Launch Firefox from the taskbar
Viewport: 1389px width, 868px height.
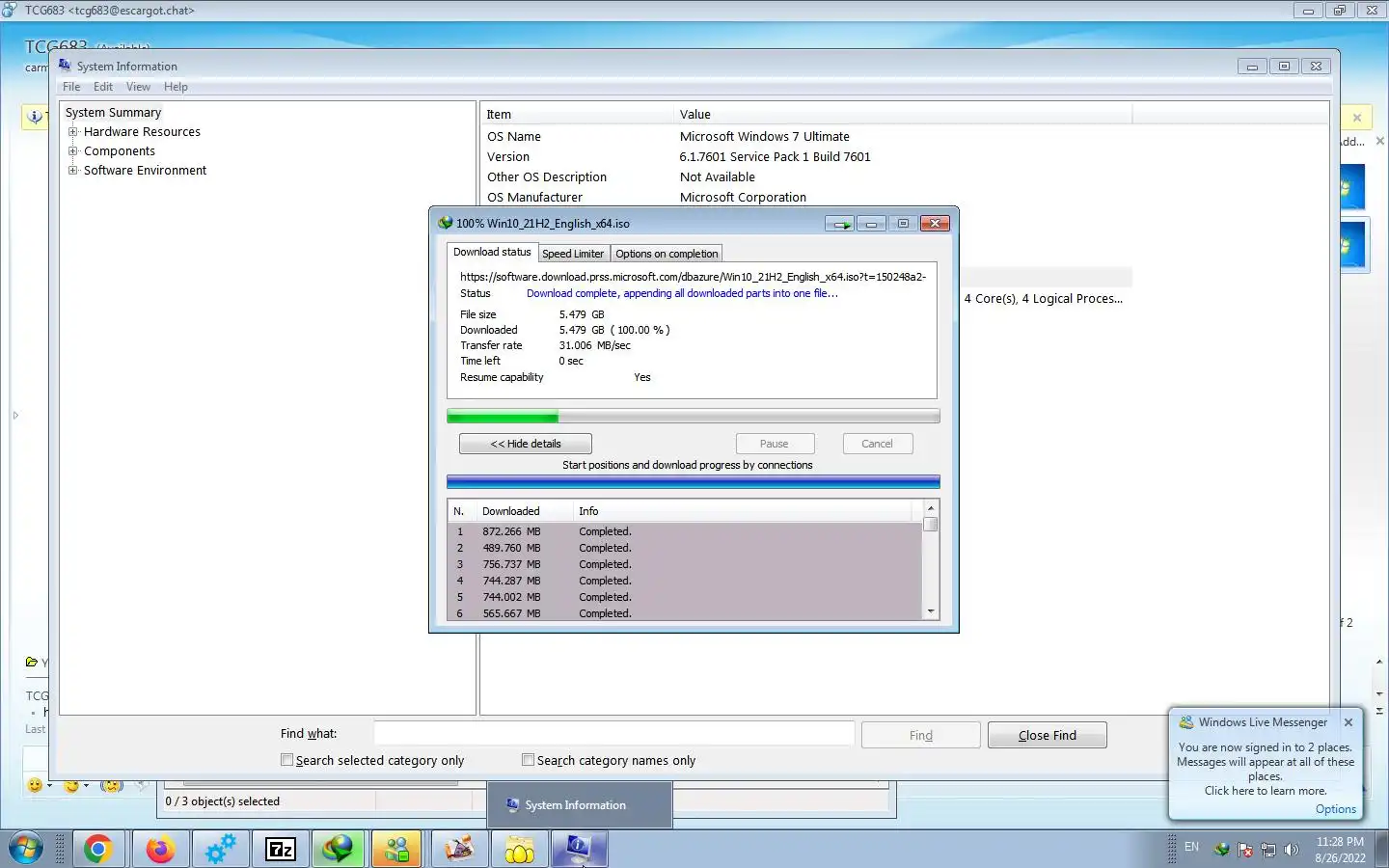[x=160, y=850]
